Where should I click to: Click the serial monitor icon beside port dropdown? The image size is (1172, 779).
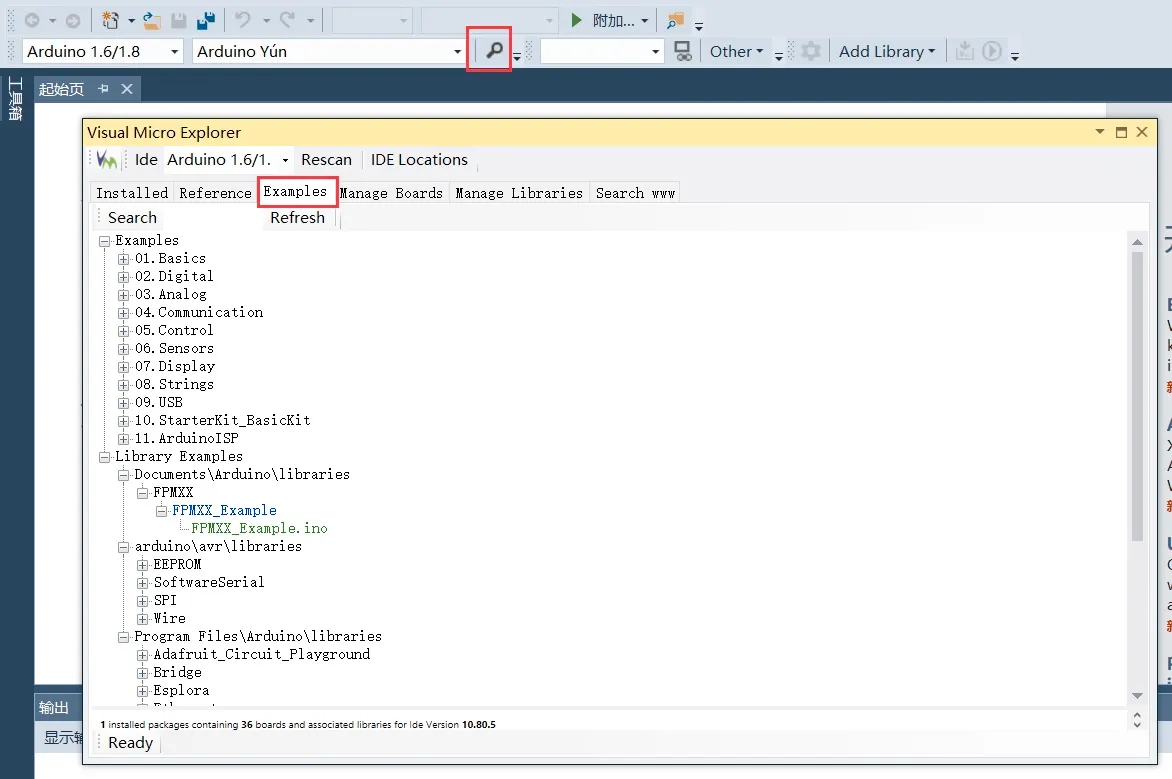click(x=683, y=51)
